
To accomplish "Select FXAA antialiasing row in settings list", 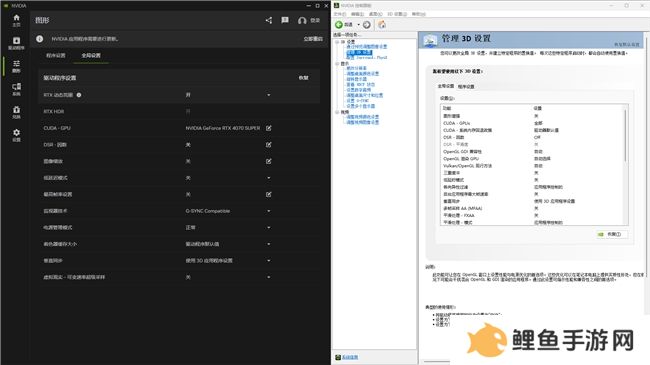I will coord(532,215).
